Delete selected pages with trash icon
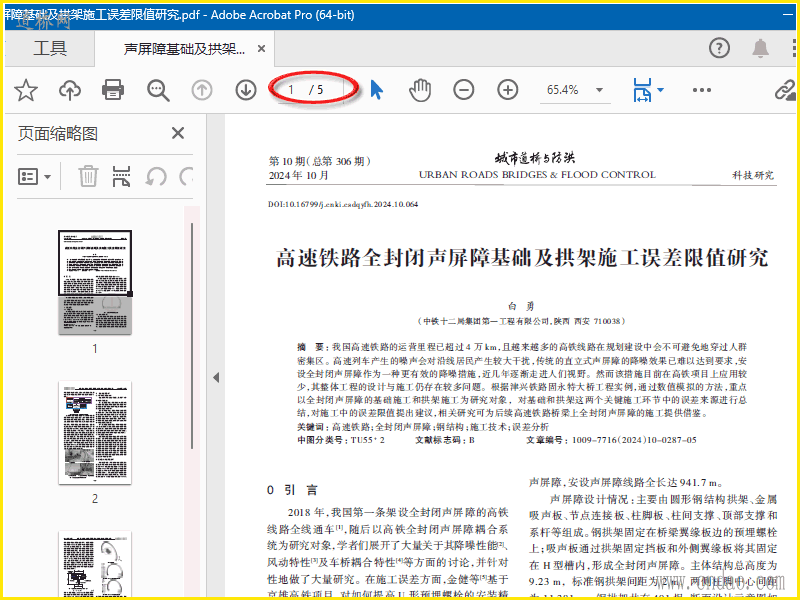This screenshot has height=600, width=800. tap(88, 177)
